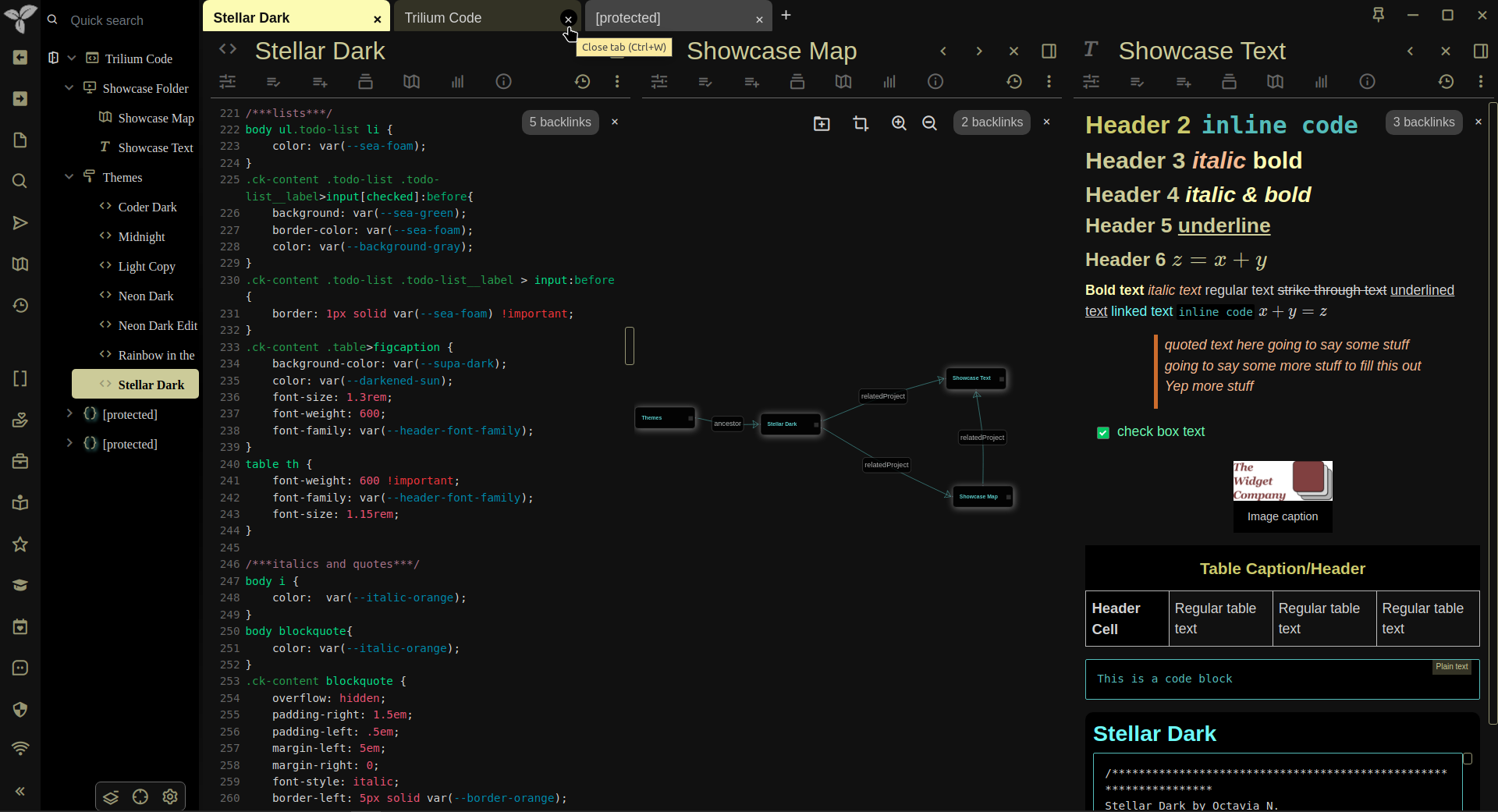This screenshot has height=812, width=1498.
Task: Collapse the Themes tree node
Action: tap(69, 177)
